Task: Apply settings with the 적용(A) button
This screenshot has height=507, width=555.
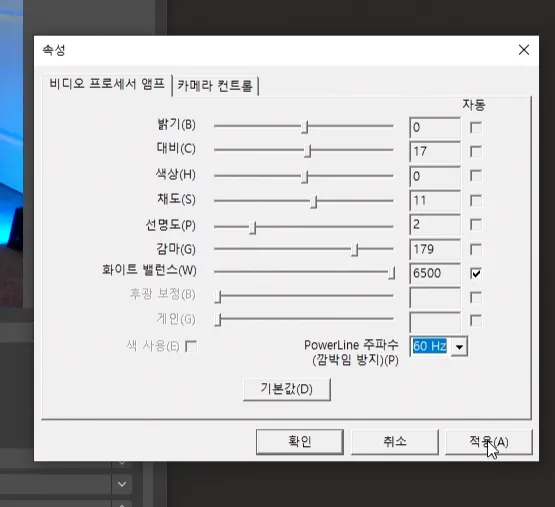Action: [488, 442]
